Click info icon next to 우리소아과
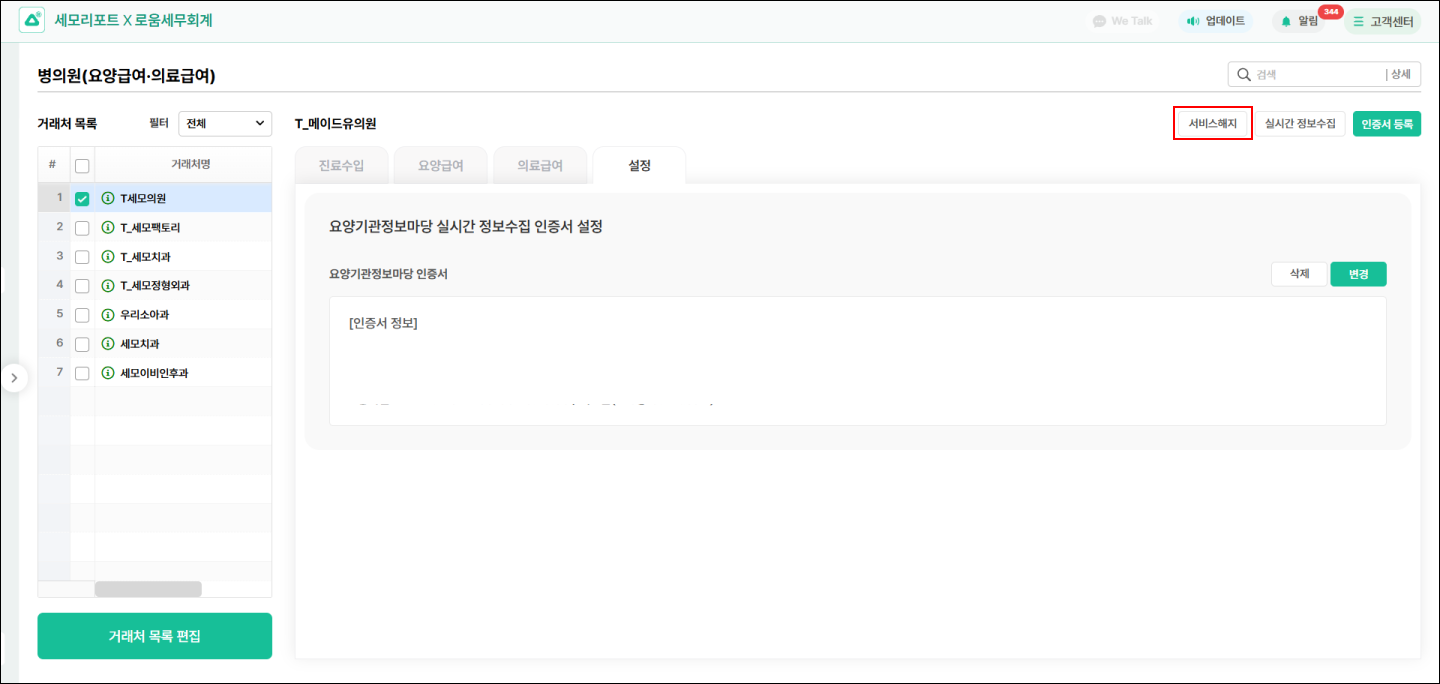Viewport: 1440px width, 684px height. 108,315
